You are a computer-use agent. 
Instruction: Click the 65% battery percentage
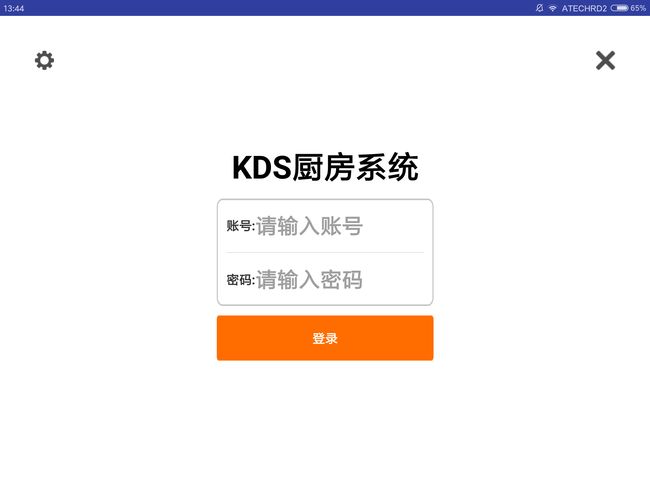click(638, 8)
